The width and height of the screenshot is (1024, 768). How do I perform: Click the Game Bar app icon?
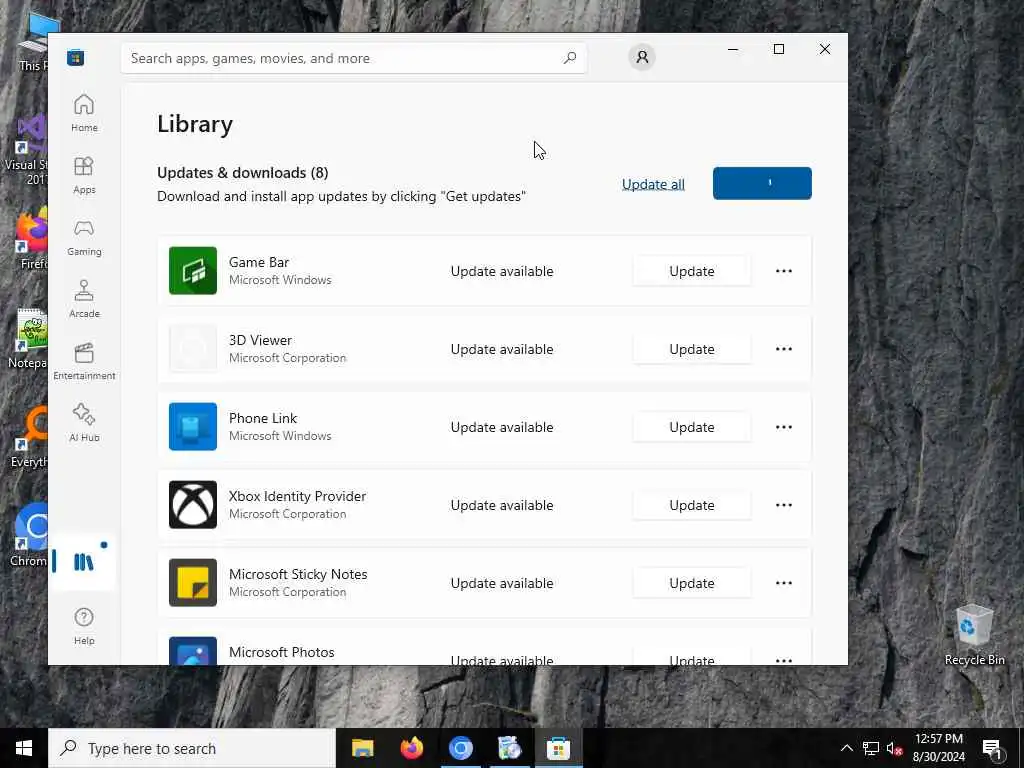[x=193, y=270]
